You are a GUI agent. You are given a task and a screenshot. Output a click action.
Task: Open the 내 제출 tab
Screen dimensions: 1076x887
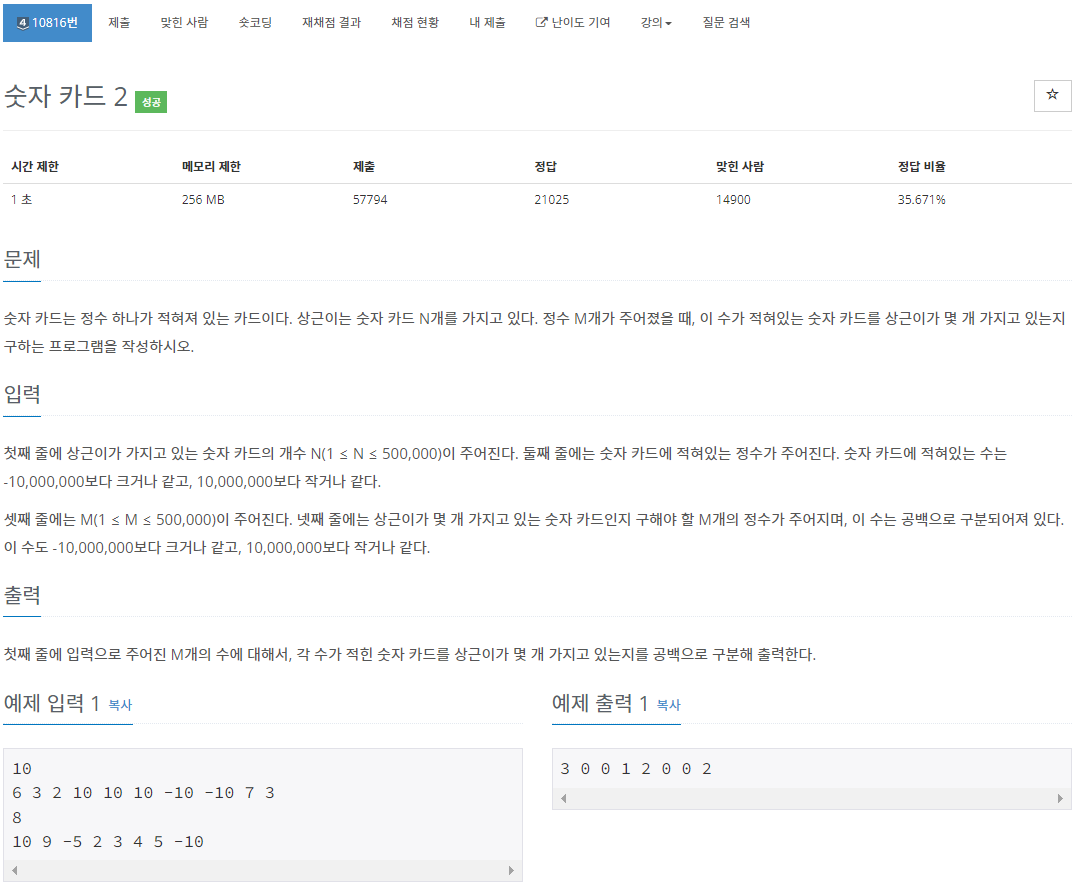tap(487, 23)
